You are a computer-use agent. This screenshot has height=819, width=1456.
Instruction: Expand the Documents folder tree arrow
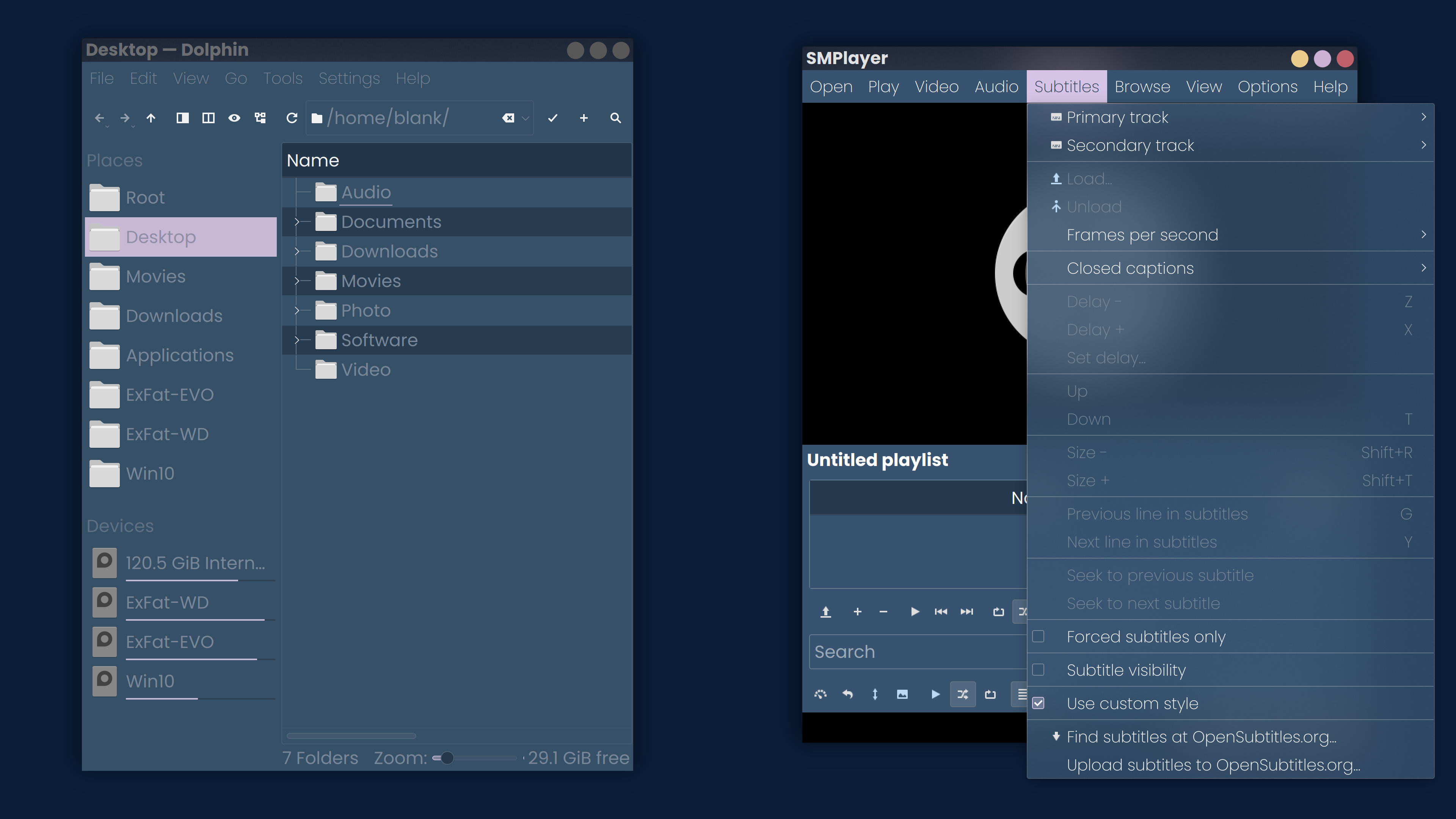pyautogui.click(x=297, y=222)
